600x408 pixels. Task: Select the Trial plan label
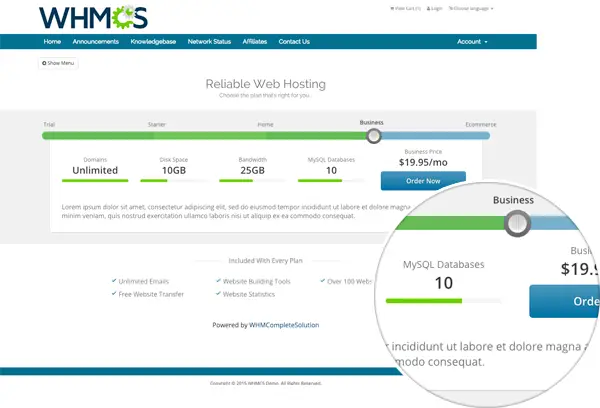click(x=49, y=124)
